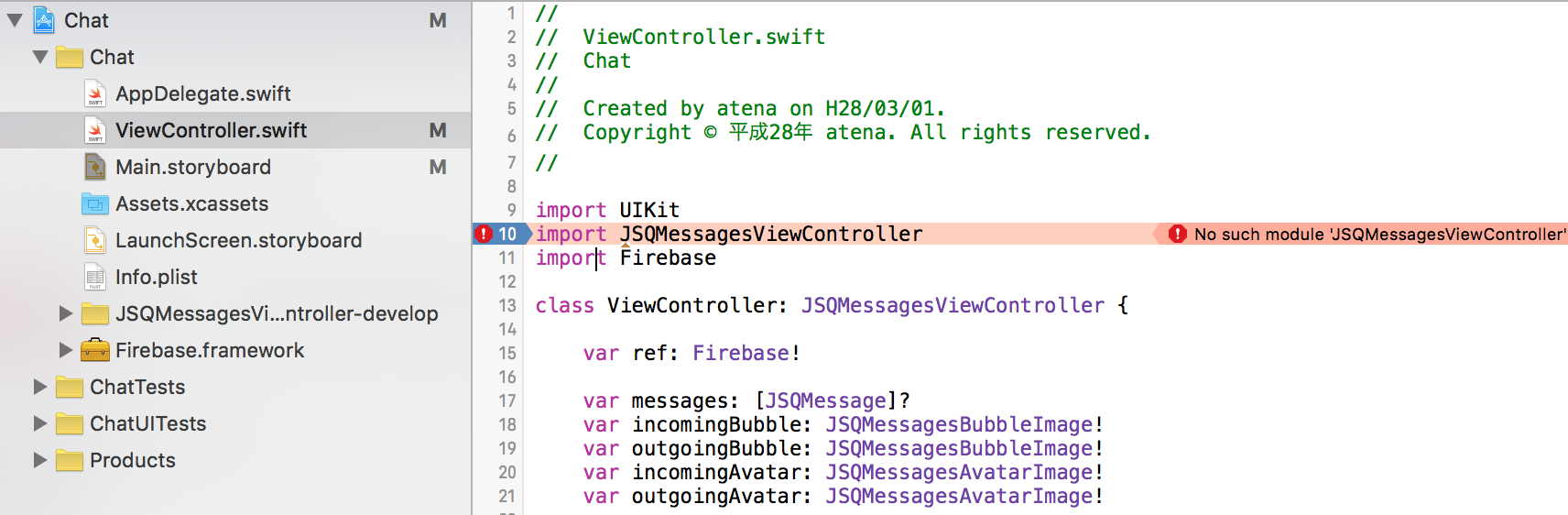Collapse the Chat group folder

[x=40, y=57]
